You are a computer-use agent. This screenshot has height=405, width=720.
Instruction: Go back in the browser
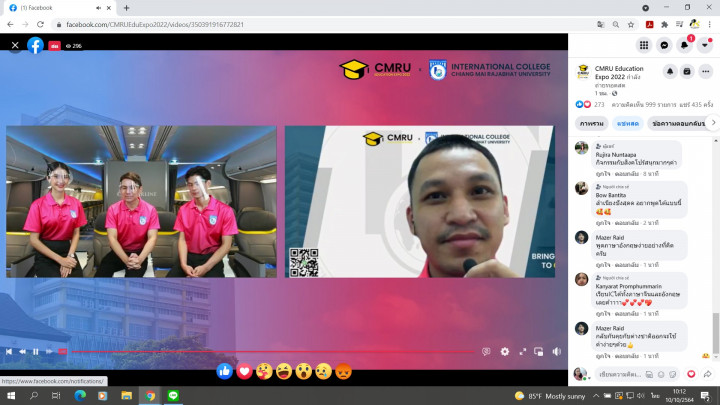coord(11,24)
